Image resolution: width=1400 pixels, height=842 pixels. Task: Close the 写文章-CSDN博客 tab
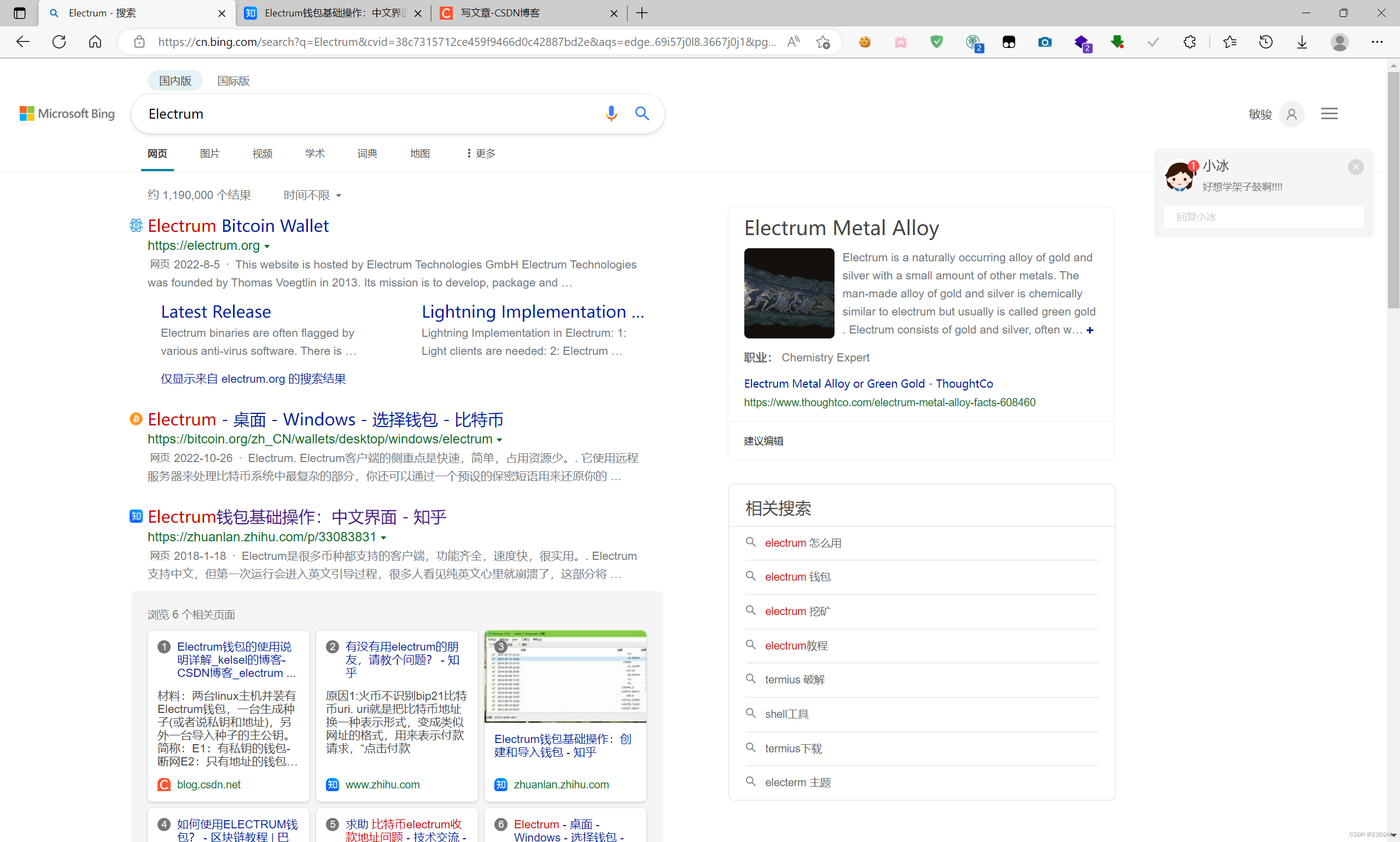pos(614,14)
